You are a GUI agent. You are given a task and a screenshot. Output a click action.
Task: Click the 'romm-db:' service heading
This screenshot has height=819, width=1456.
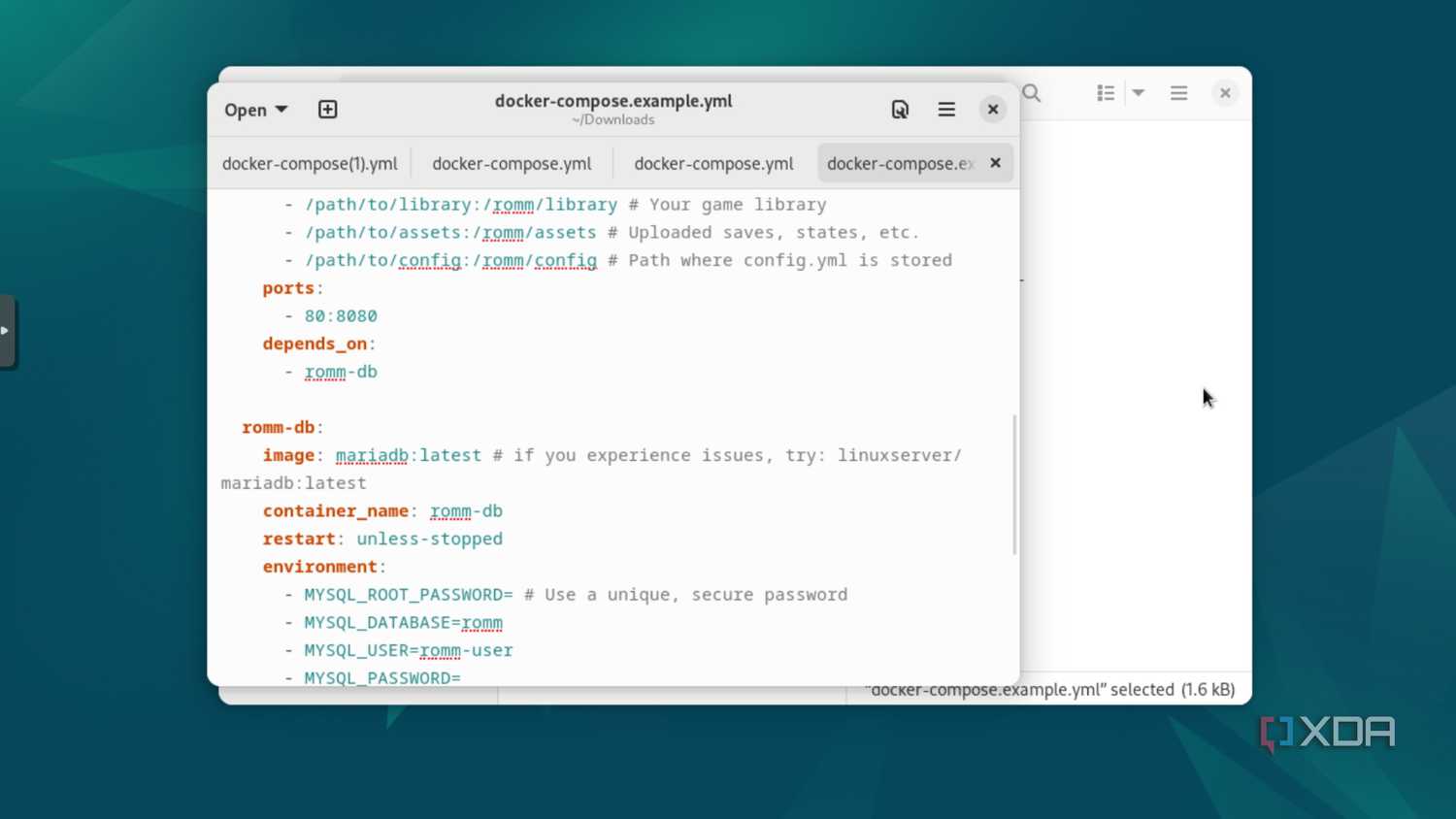pyautogui.click(x=282, y=427)
